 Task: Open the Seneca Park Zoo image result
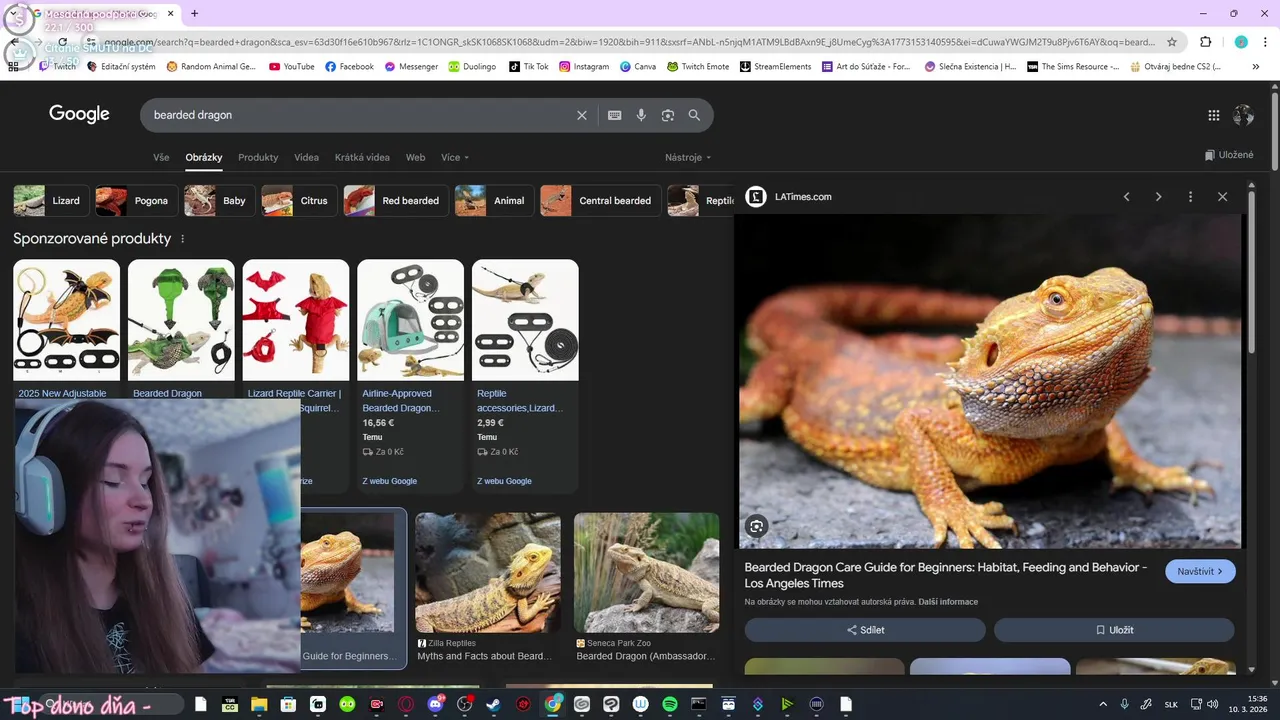646,588
